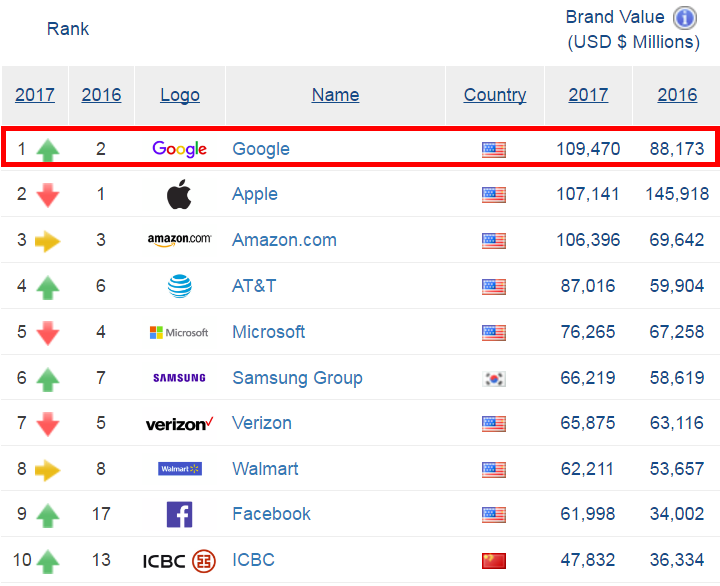Click the Walmart logo

180,469
